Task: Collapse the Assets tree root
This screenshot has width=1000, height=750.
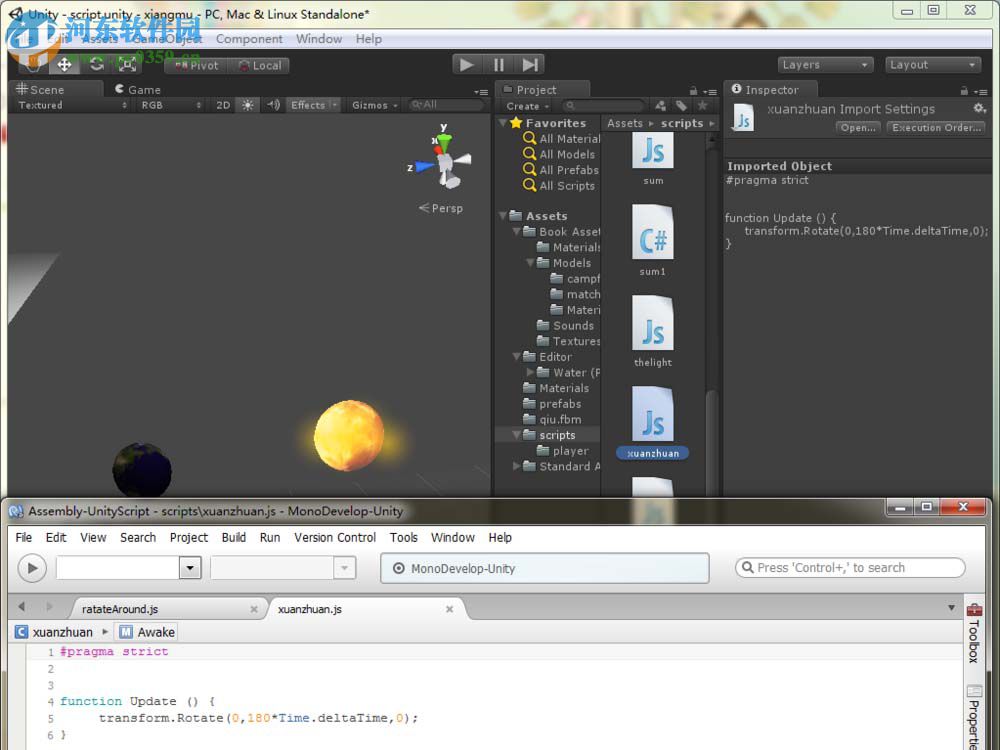Action: tap(503, 216)
